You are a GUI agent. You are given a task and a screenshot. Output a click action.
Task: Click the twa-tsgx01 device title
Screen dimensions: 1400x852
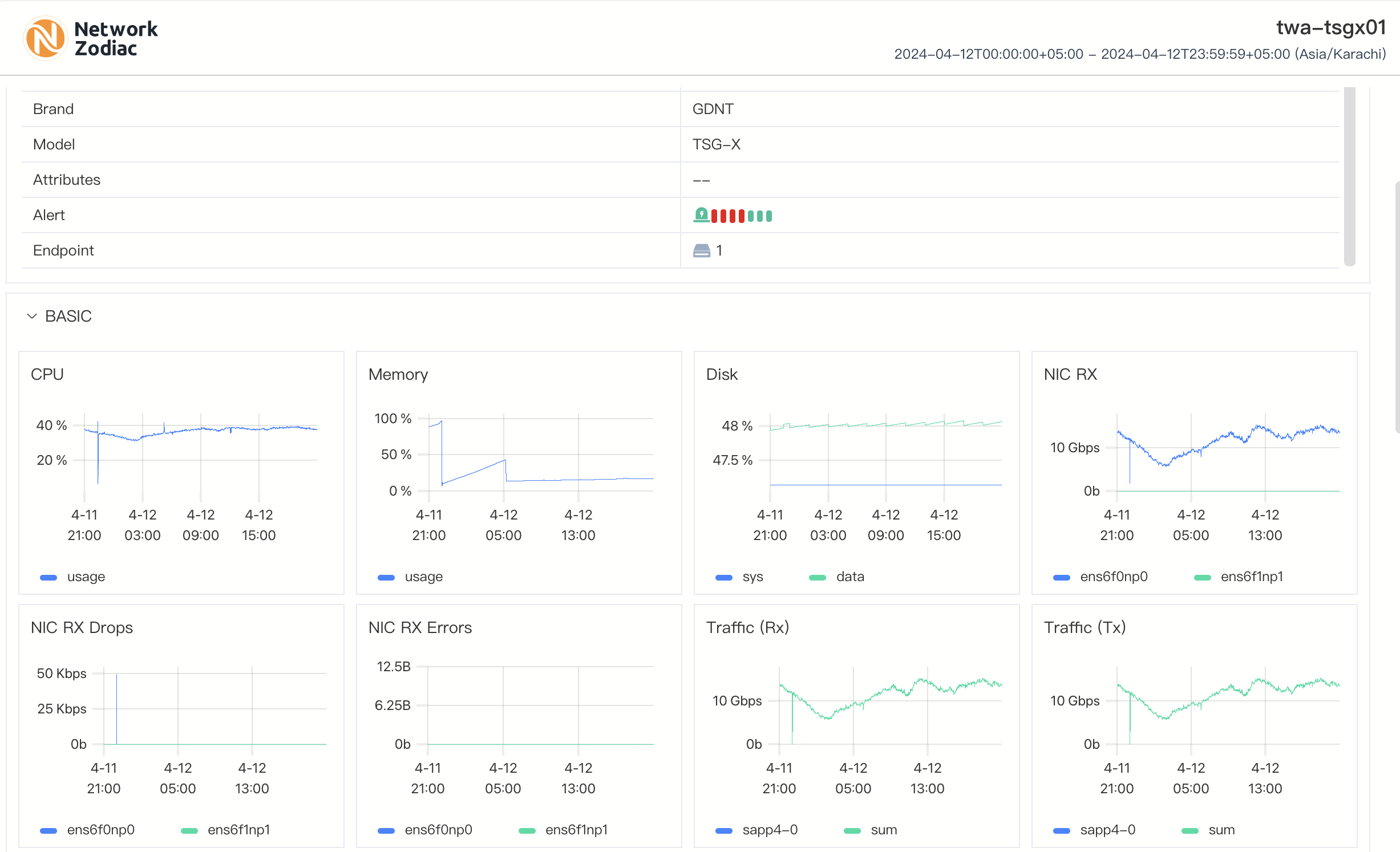coord(1330,27)
